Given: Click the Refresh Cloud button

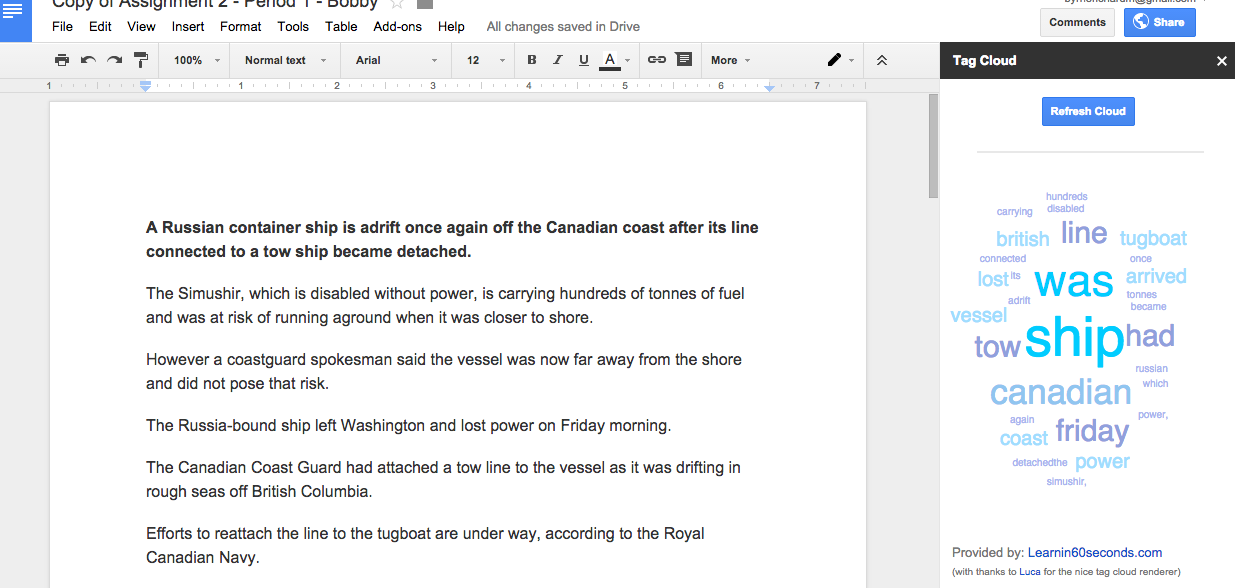Looking at the screenshot, I should pos(1088,111).
